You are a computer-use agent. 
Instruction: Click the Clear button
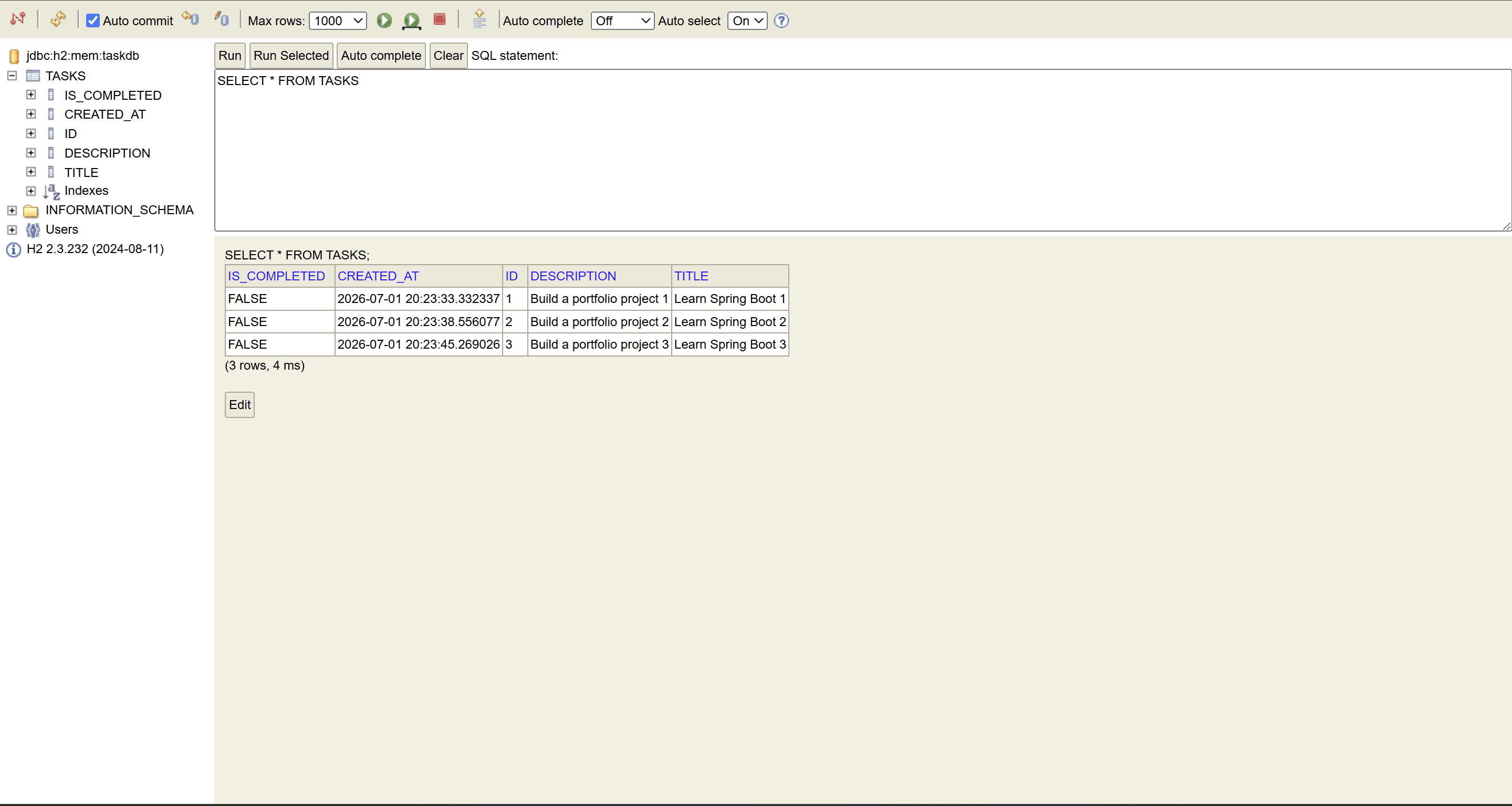pyautogui.click(x=449, y=55)
